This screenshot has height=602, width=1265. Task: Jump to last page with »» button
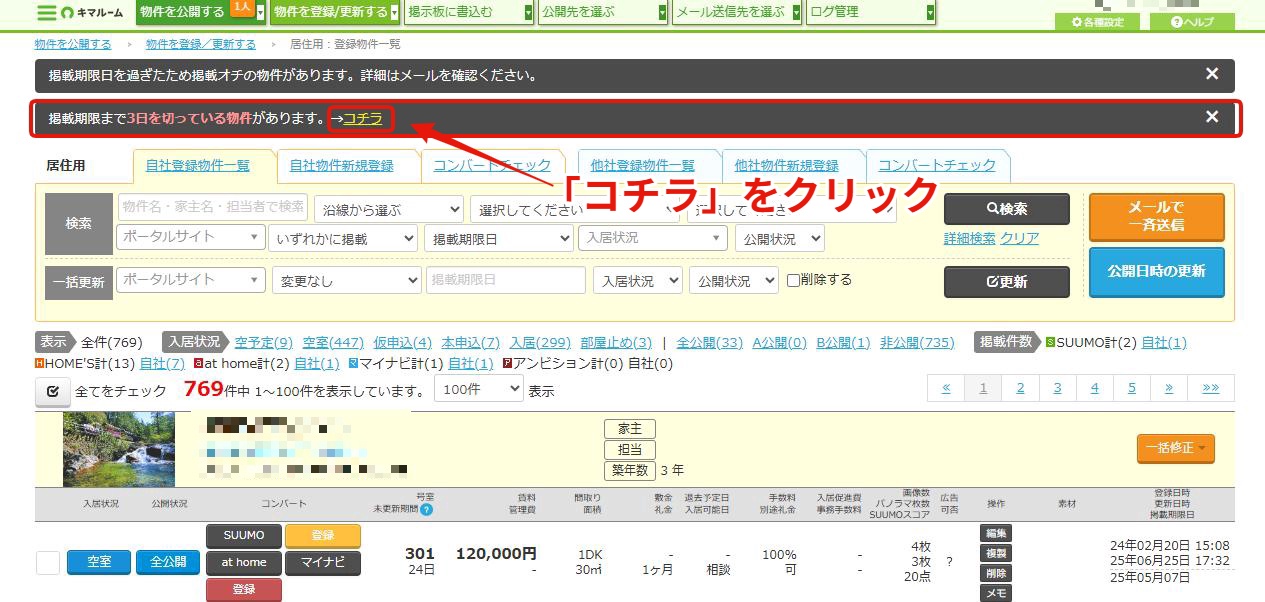1211,388
